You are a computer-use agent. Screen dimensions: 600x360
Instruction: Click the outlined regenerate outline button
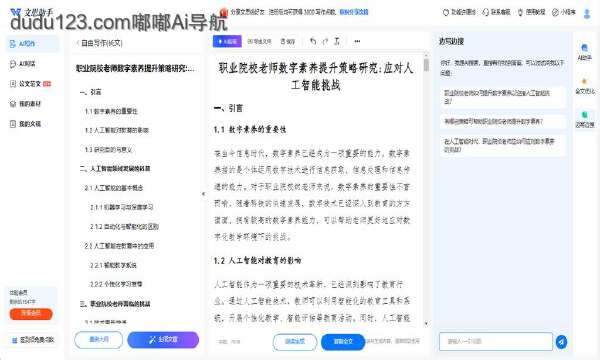[99, 340]
